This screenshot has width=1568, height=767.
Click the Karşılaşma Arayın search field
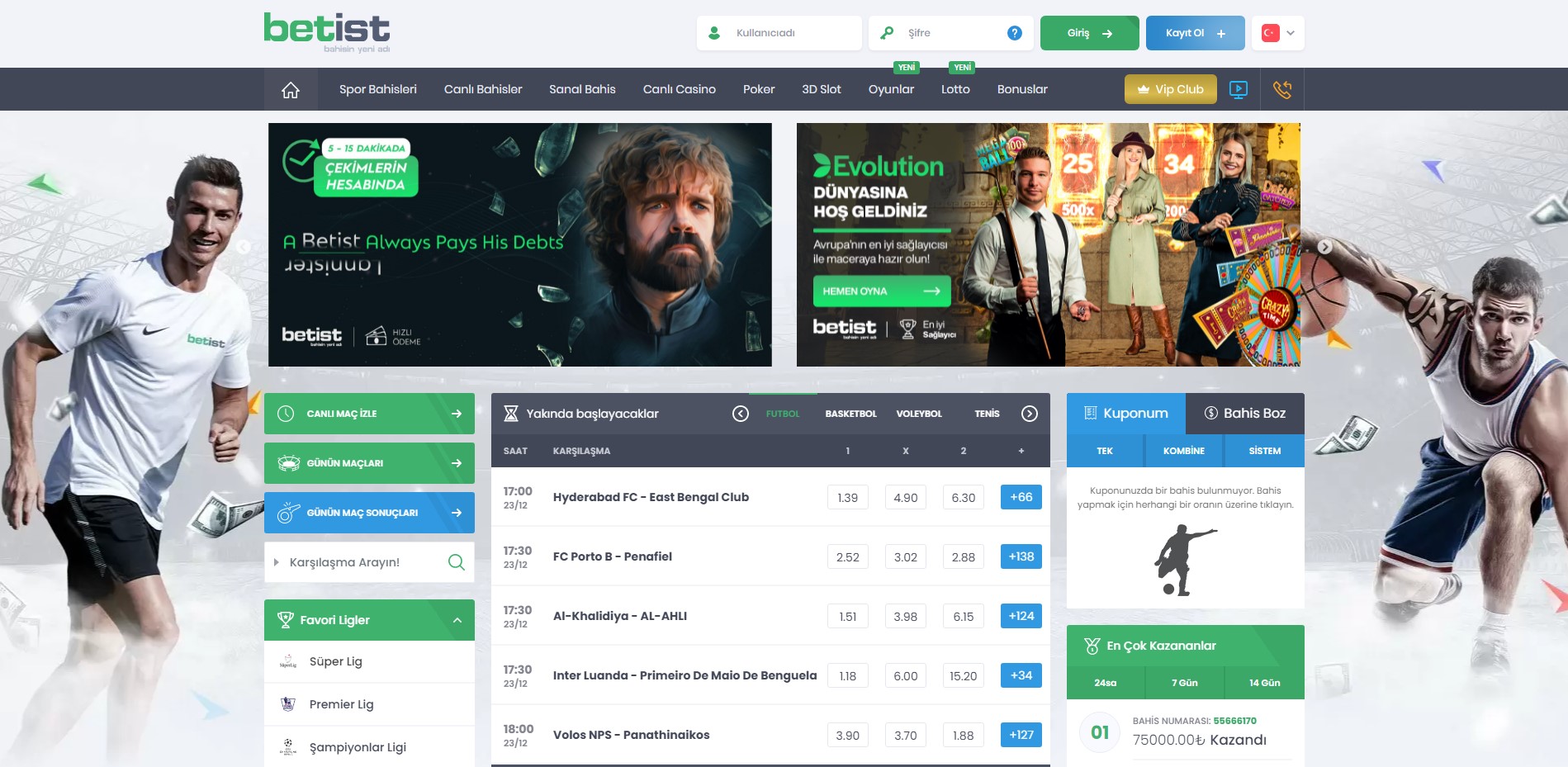coord(369,562)
